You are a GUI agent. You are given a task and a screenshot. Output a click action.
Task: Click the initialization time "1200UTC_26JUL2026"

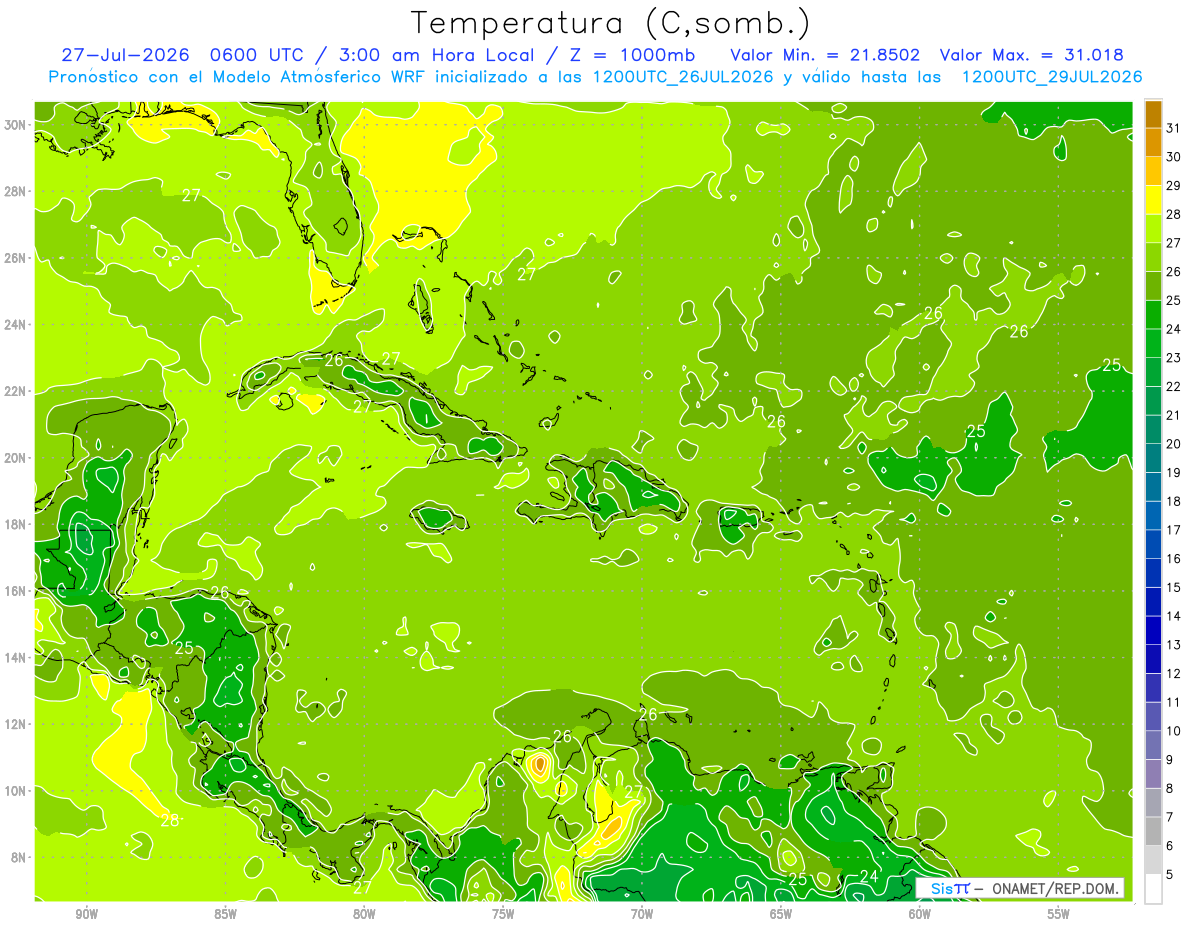(x=683, y=77)
